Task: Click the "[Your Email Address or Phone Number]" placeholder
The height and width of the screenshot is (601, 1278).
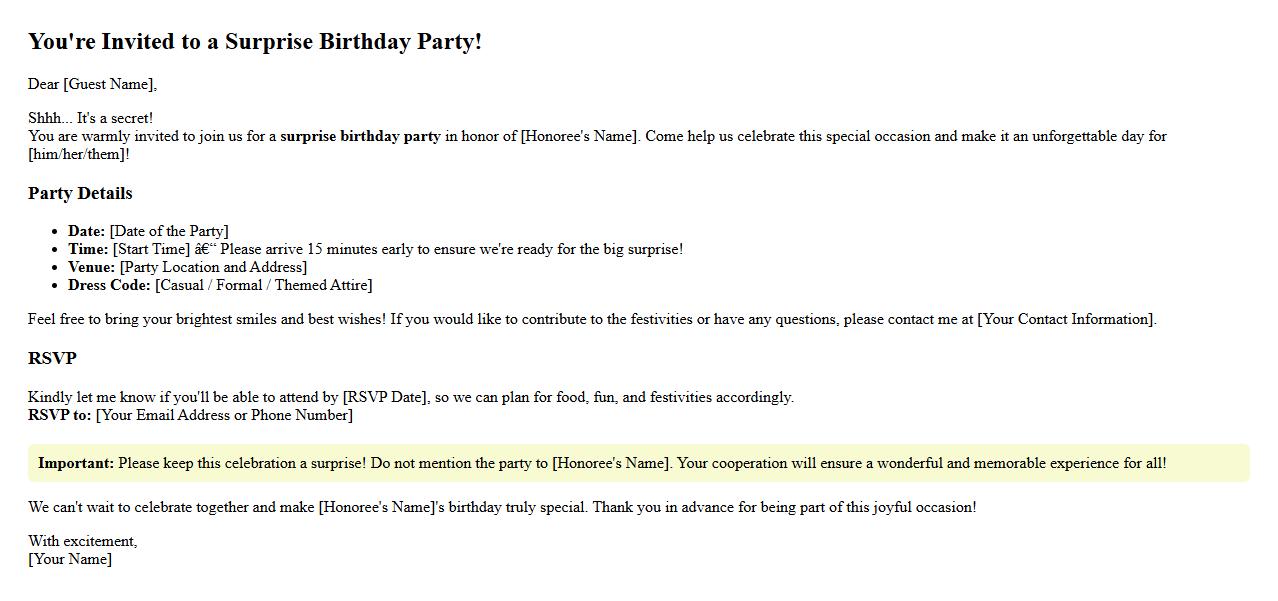Action: [224, 415]
